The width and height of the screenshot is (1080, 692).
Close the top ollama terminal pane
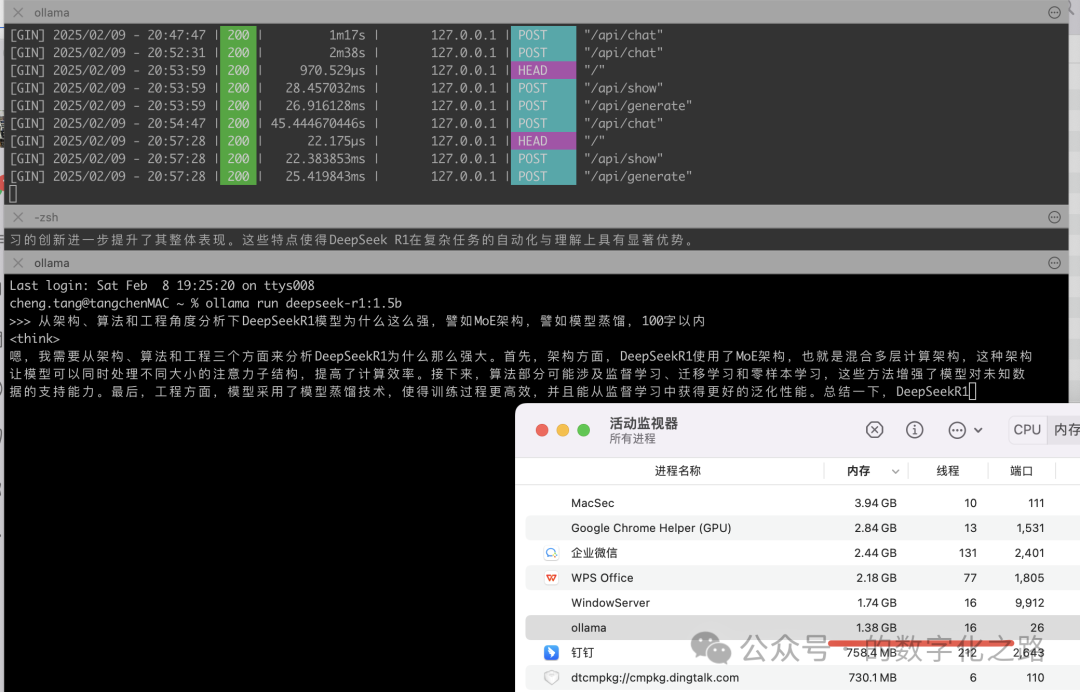(x=18, y=13)
